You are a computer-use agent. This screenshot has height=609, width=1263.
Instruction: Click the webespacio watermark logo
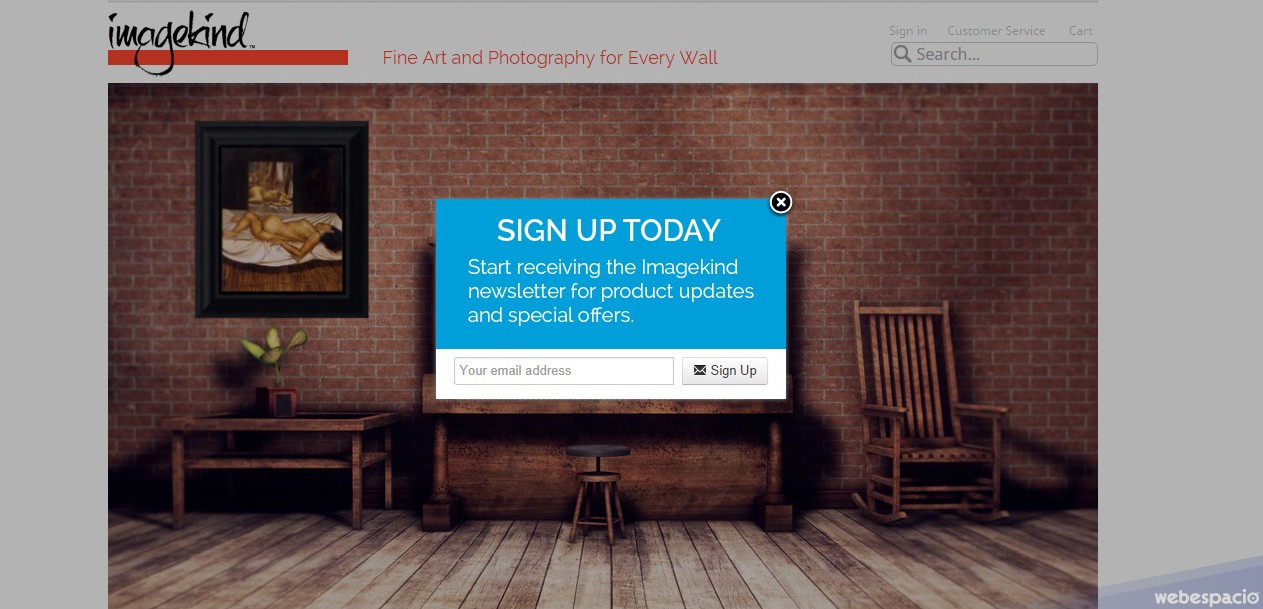1206,597
